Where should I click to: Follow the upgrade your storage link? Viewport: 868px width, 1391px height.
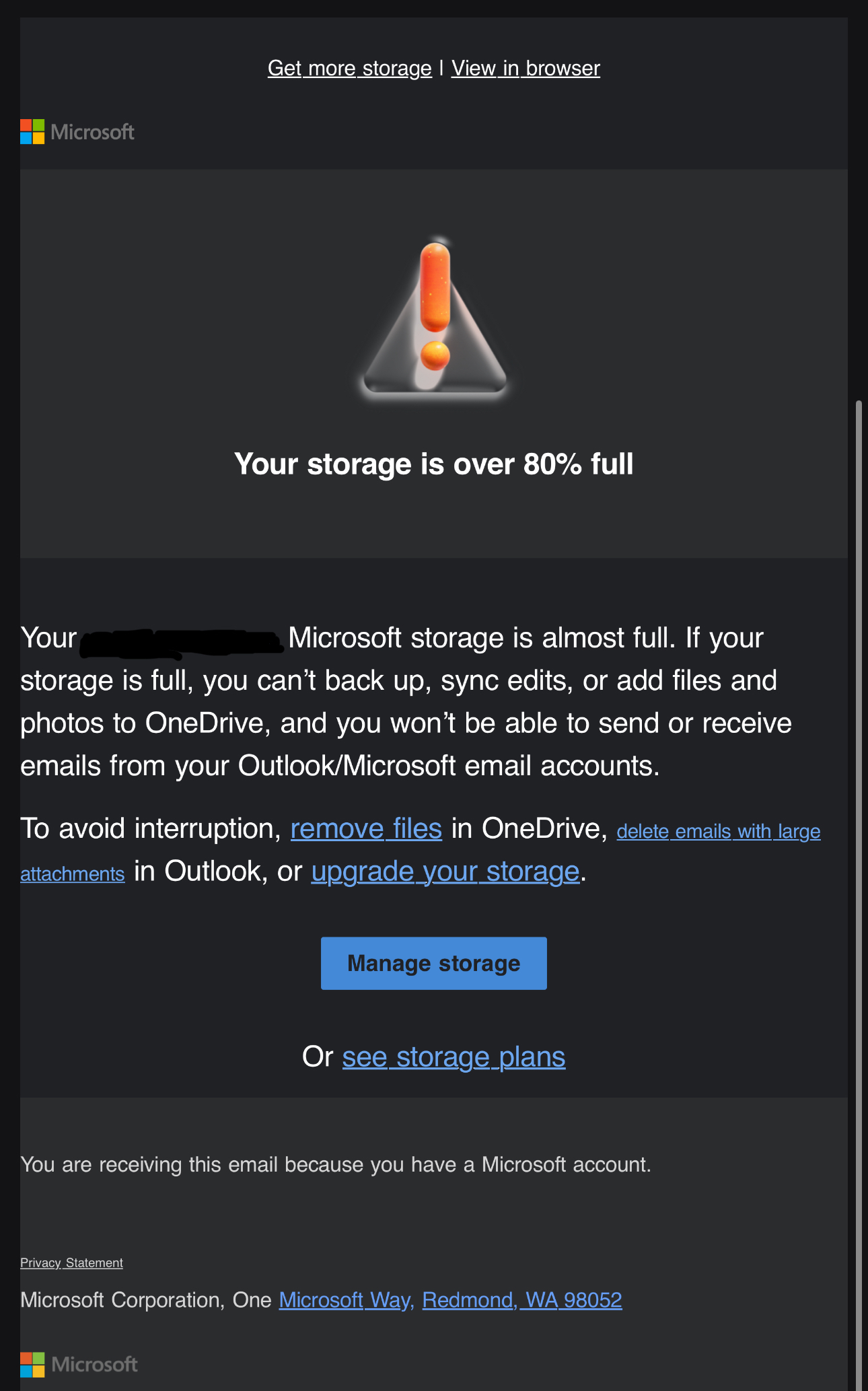click(445, 871)
